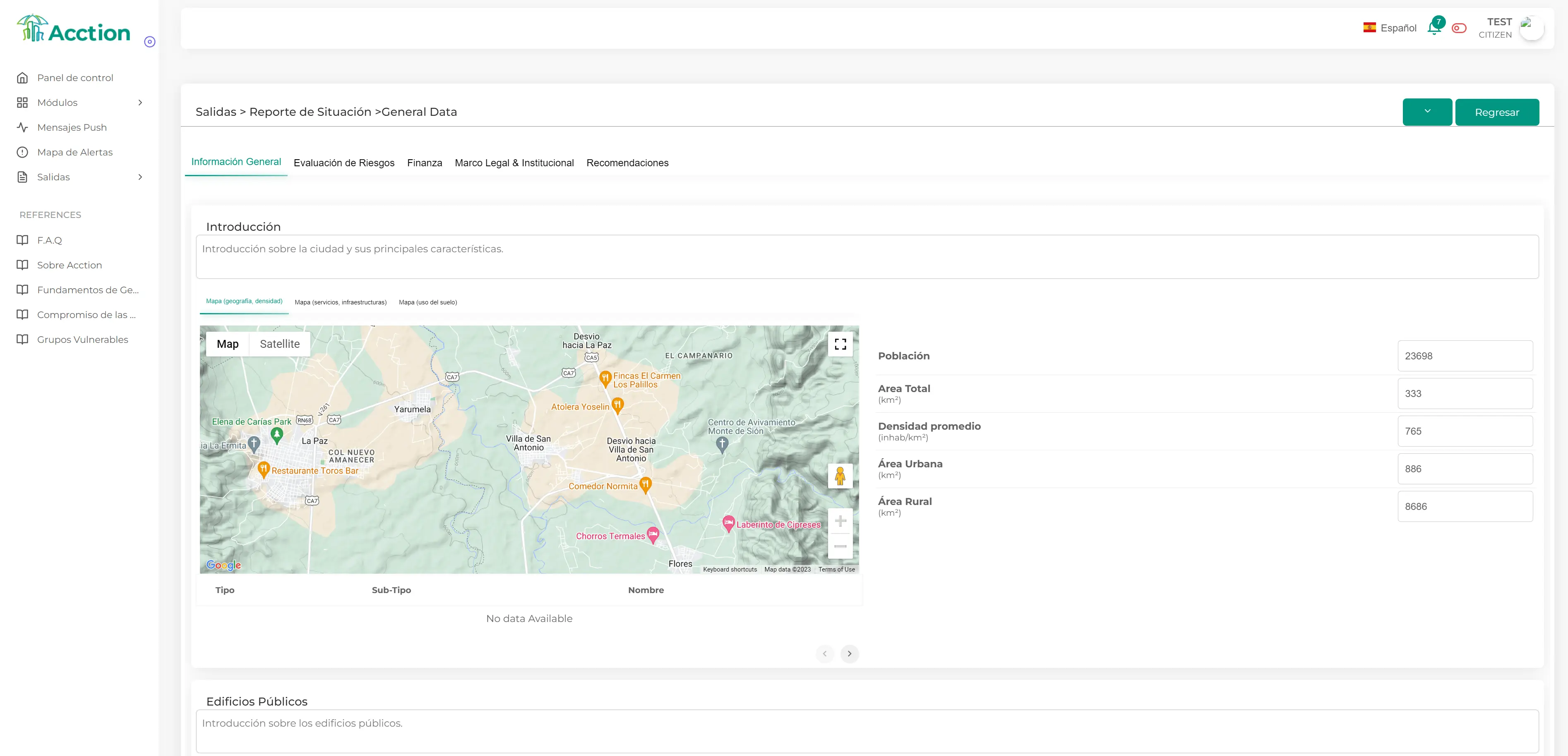Open the F.A.Q book icon
The width and height of the screenshot is (1568, 756).
pyautogui.click(x=22, y=240)
